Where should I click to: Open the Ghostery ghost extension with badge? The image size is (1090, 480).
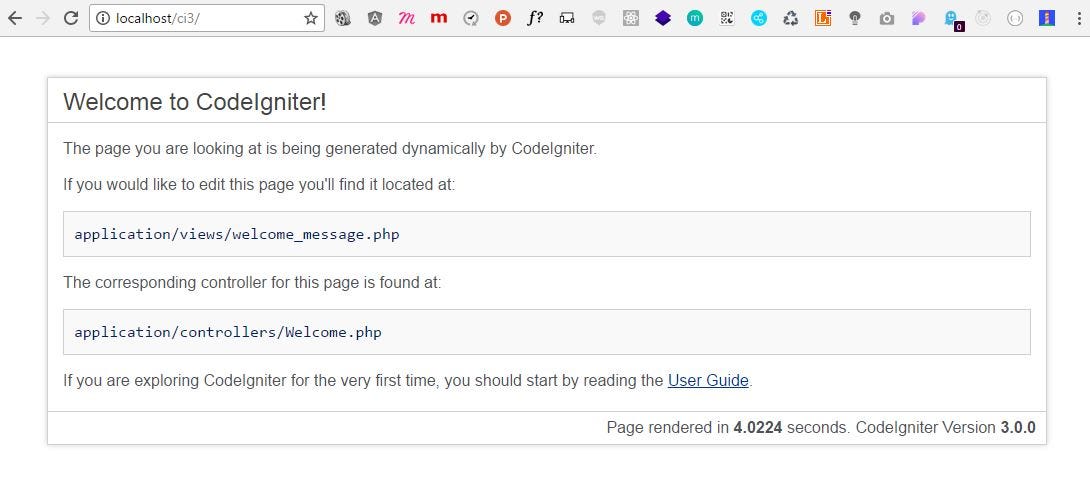(x=952, y=19)
